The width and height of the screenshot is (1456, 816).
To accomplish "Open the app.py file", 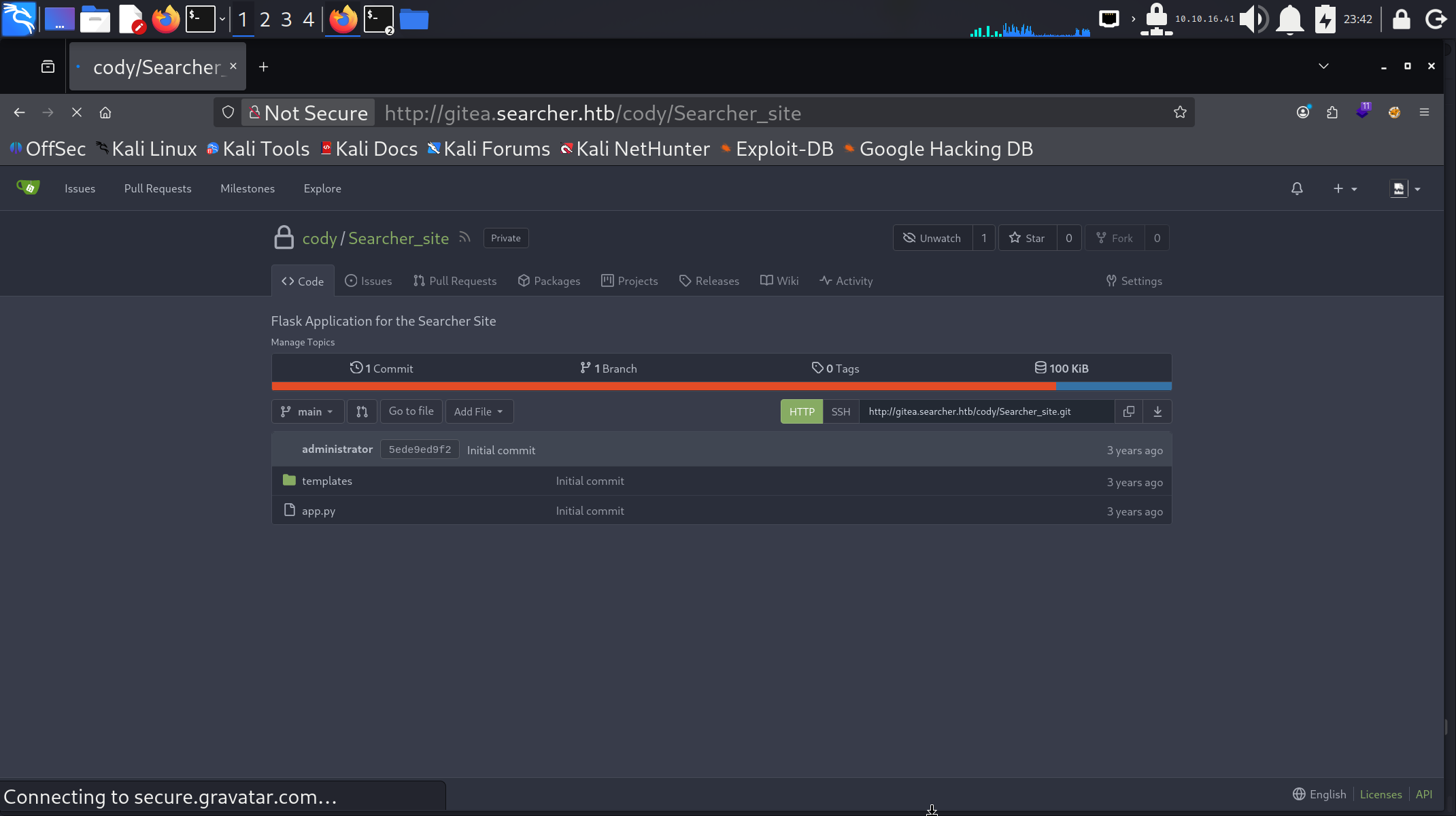I will (x=318, y=511).
